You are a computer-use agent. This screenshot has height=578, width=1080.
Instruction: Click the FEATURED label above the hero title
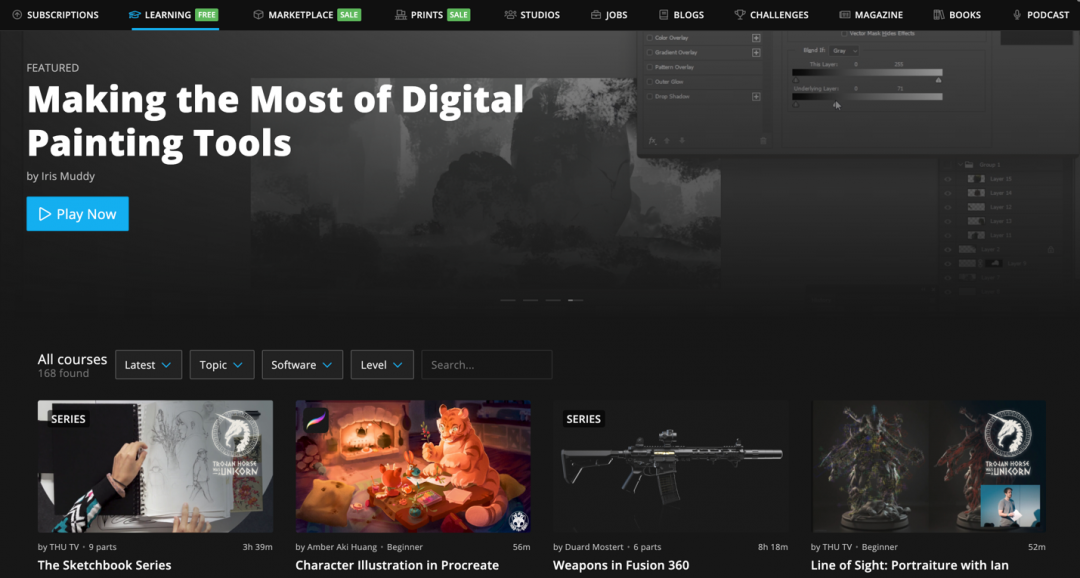pyautogui.click(x=53, y=68)
